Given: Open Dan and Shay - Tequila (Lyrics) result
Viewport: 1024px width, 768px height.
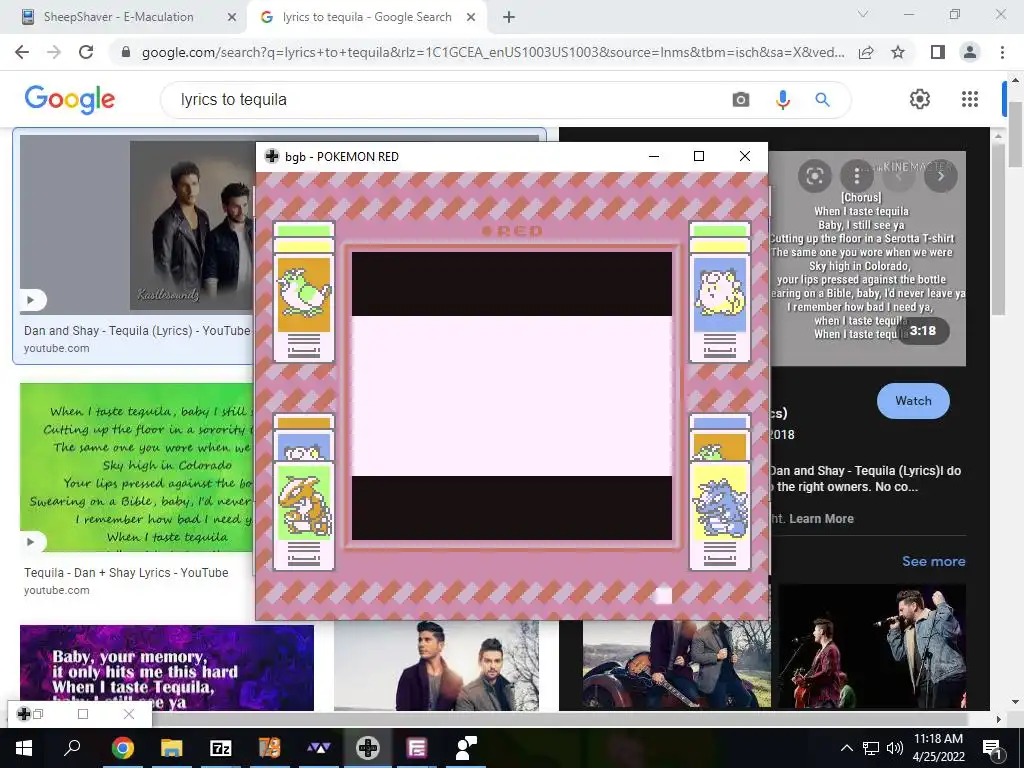Looking at the screenshot, I should pyautogui.click(x=137, y=331).
